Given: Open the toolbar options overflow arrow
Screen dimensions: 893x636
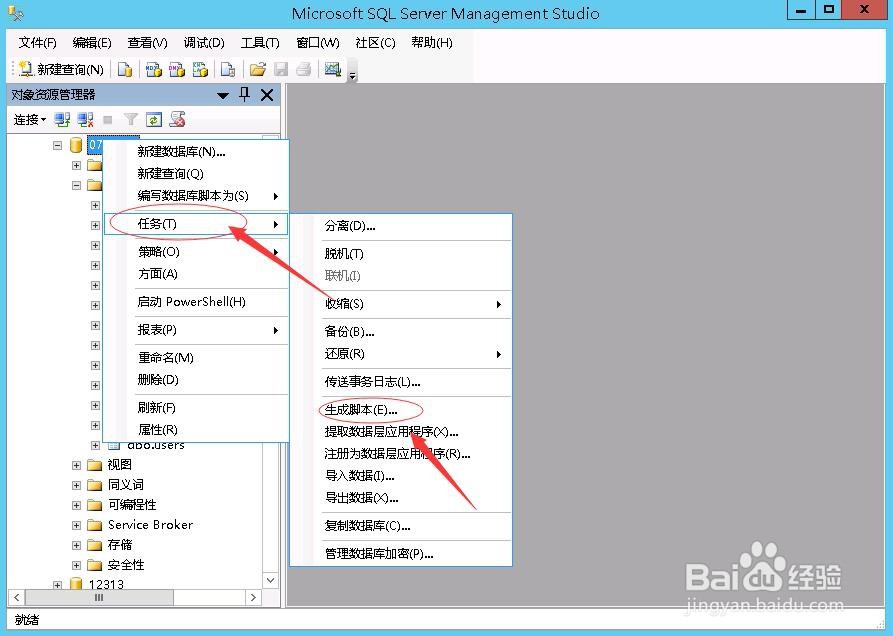Looking at the screenshot, I should click(353, 75).
